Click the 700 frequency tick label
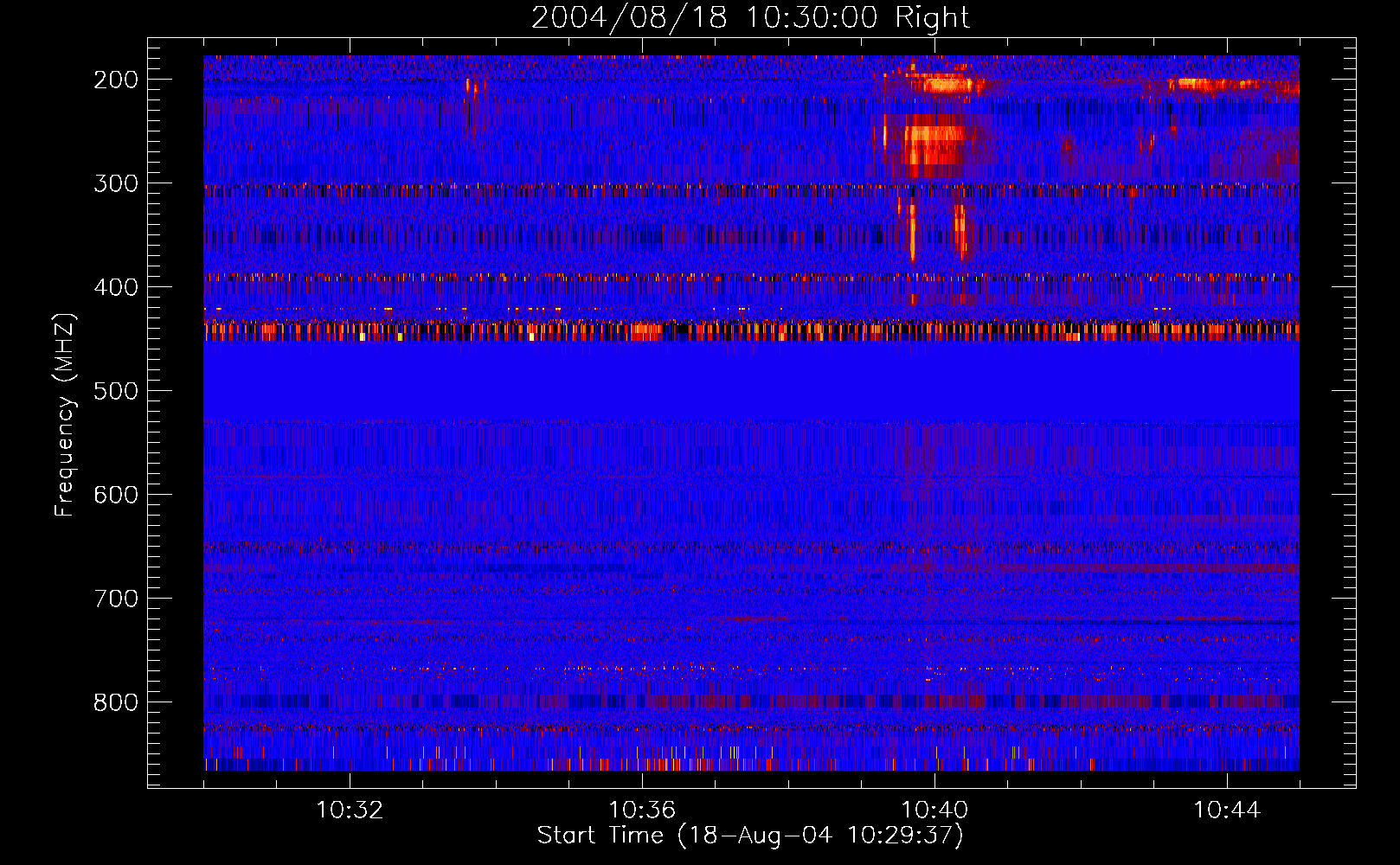The width and height of the screenshot is (1400, 865). coord(116,599)
